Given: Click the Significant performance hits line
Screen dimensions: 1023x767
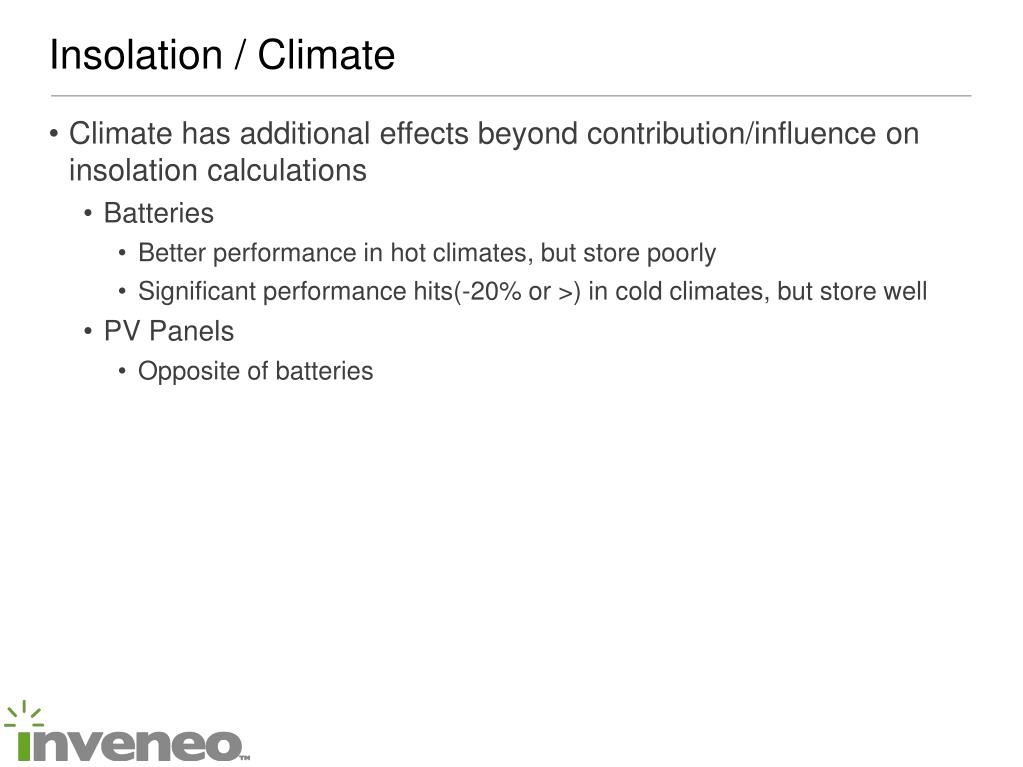Looking at the screenshot, I should pos(532,292).
